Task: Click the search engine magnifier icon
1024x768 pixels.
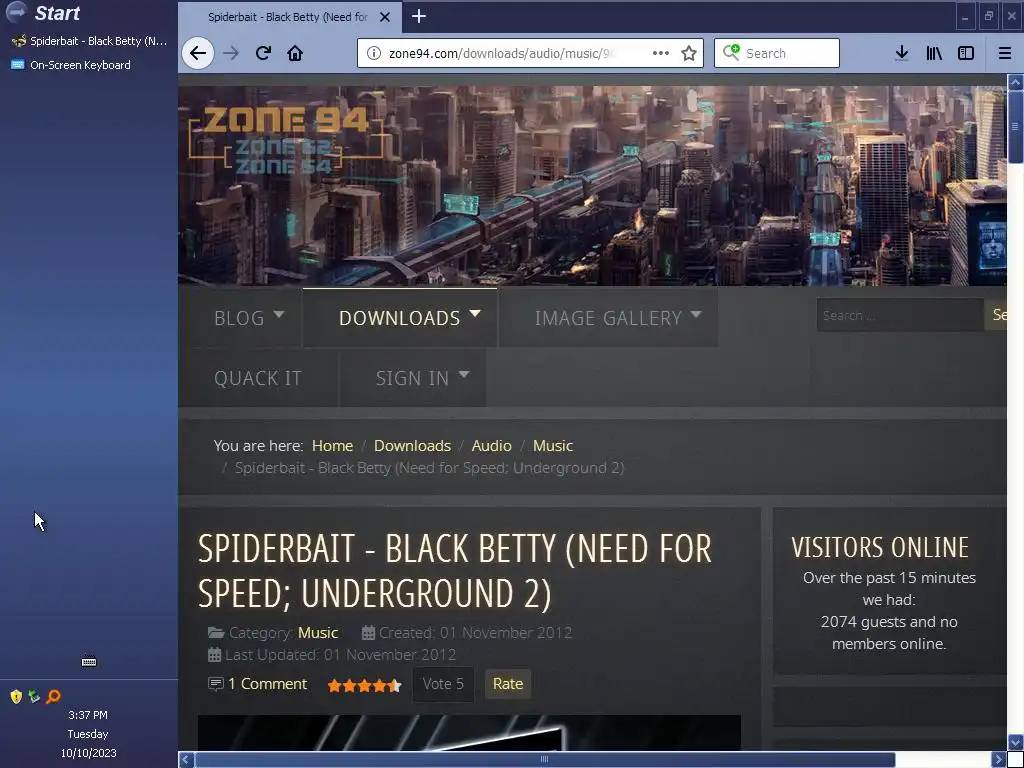Action: click(x=731, y=52)
